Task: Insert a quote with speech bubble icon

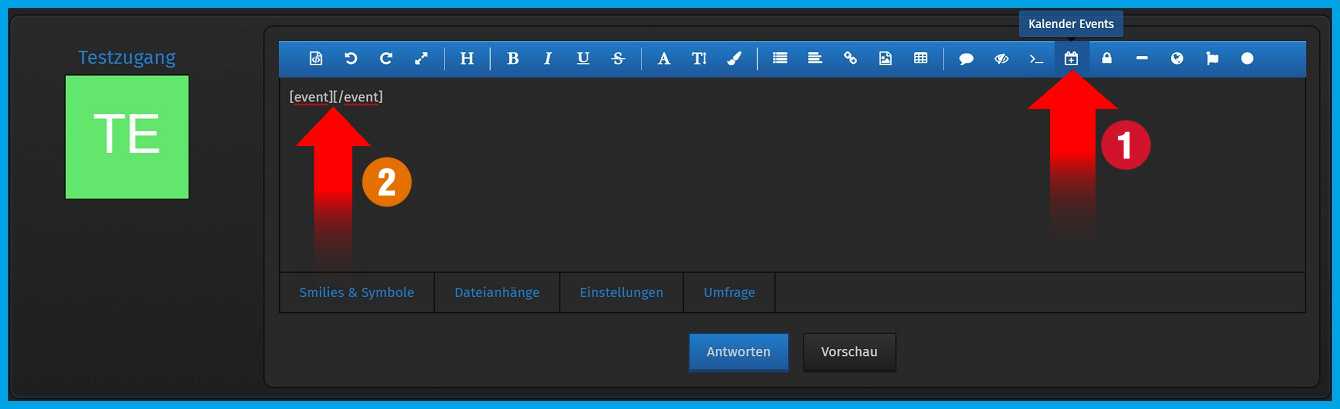Action: tap(966, 59)
